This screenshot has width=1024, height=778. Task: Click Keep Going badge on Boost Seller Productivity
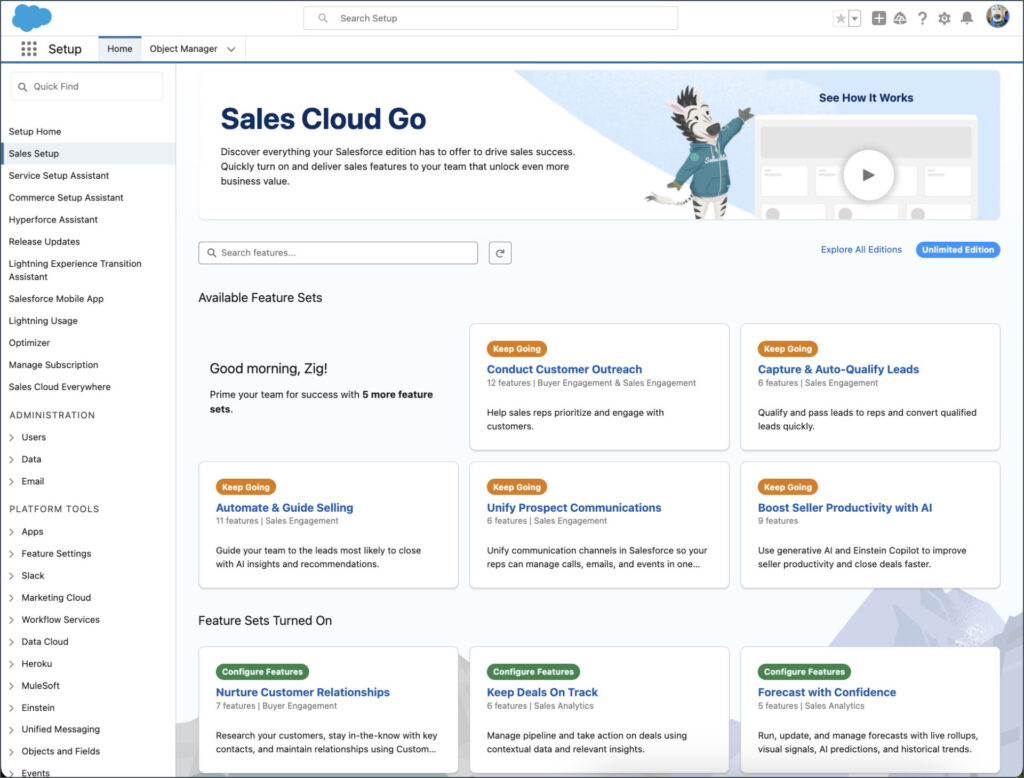pos(788,487)
